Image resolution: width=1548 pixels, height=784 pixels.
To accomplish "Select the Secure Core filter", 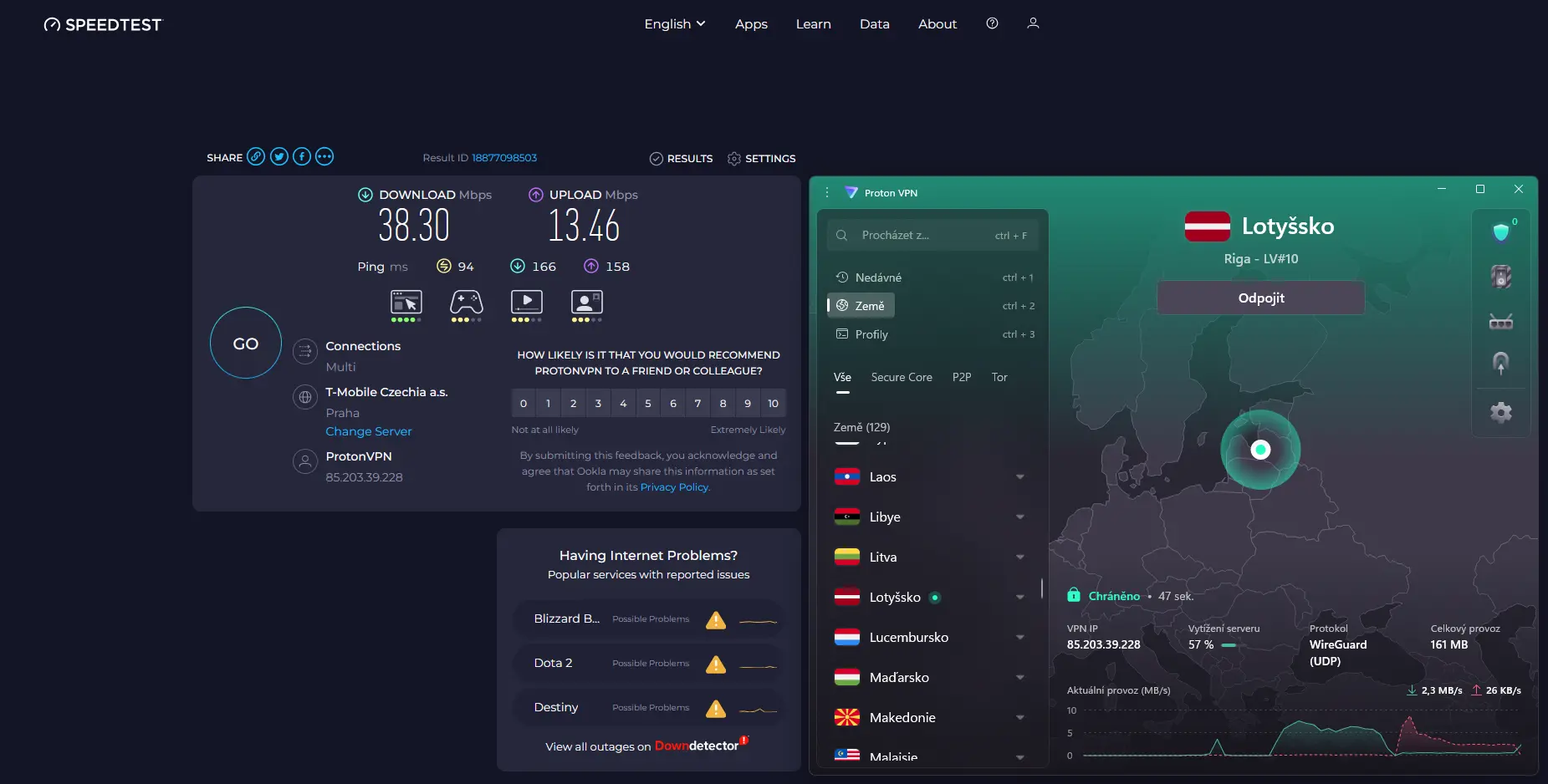I will [x=902, y=377].
